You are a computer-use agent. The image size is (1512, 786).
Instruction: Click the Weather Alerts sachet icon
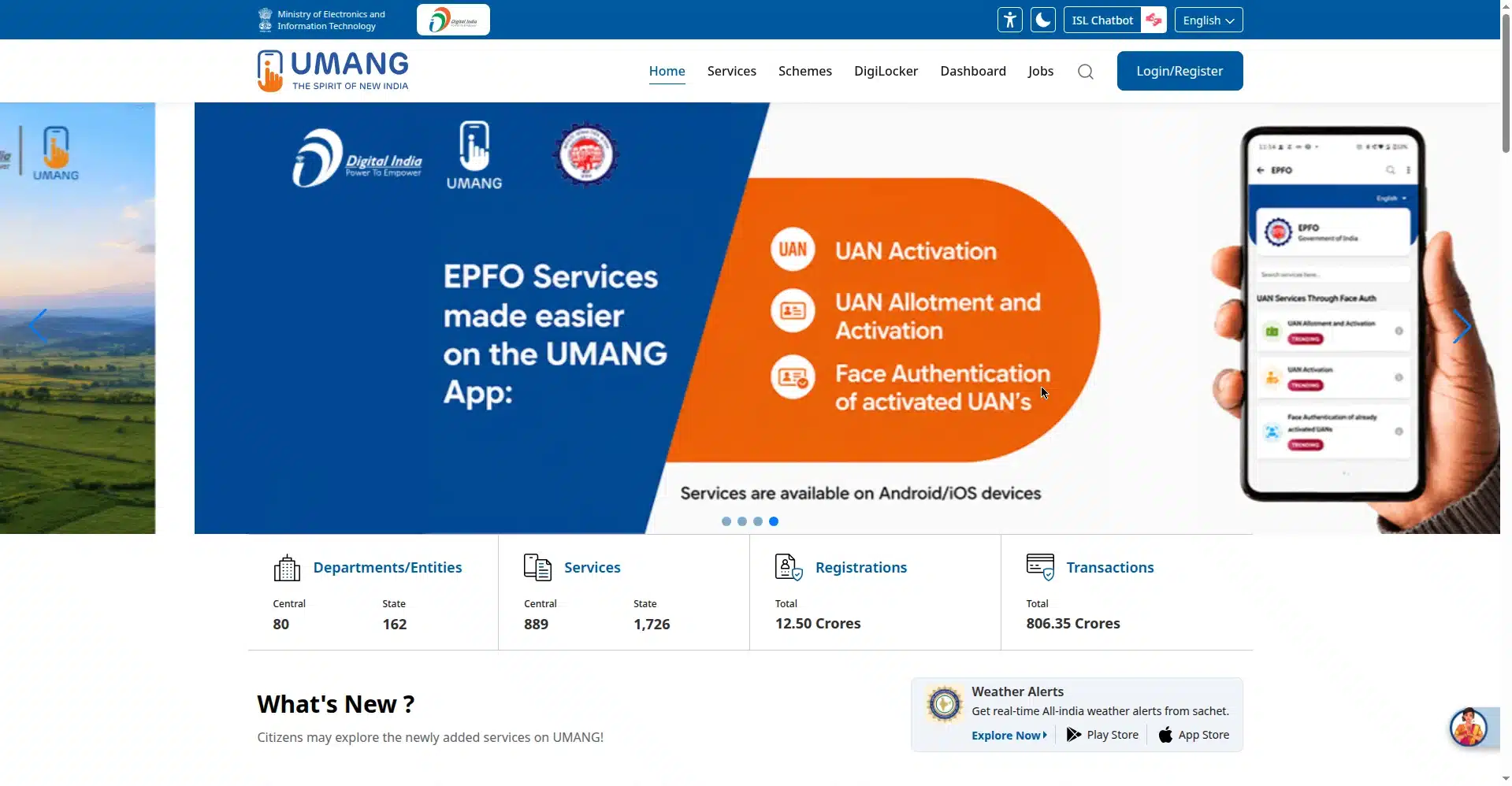(x=944, y=704)
